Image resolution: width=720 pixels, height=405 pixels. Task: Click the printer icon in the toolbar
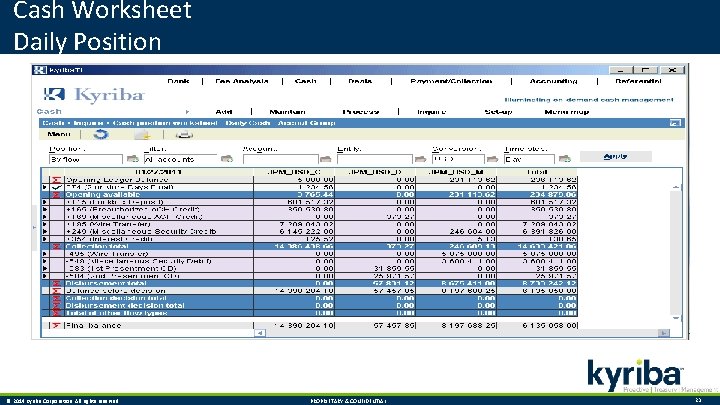point(184,135)
